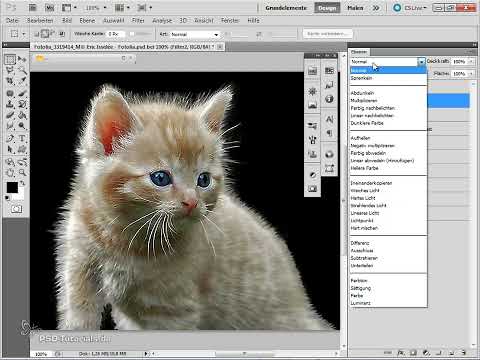Open the Filter menu
Image resolution: width=480 pixels, height=360 pixels.
(x=138, y=21)
